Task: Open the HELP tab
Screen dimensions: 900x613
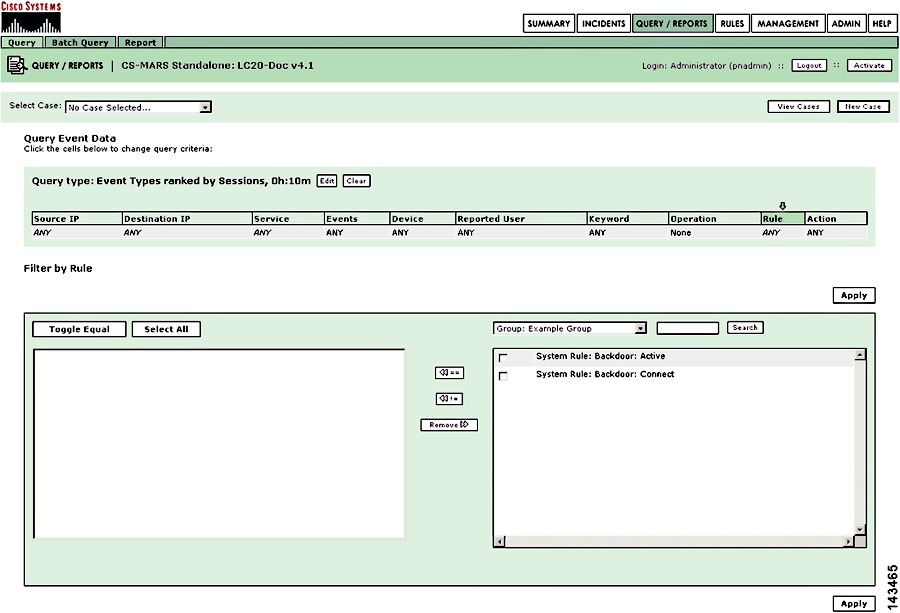Action: [x=882, y=24]
